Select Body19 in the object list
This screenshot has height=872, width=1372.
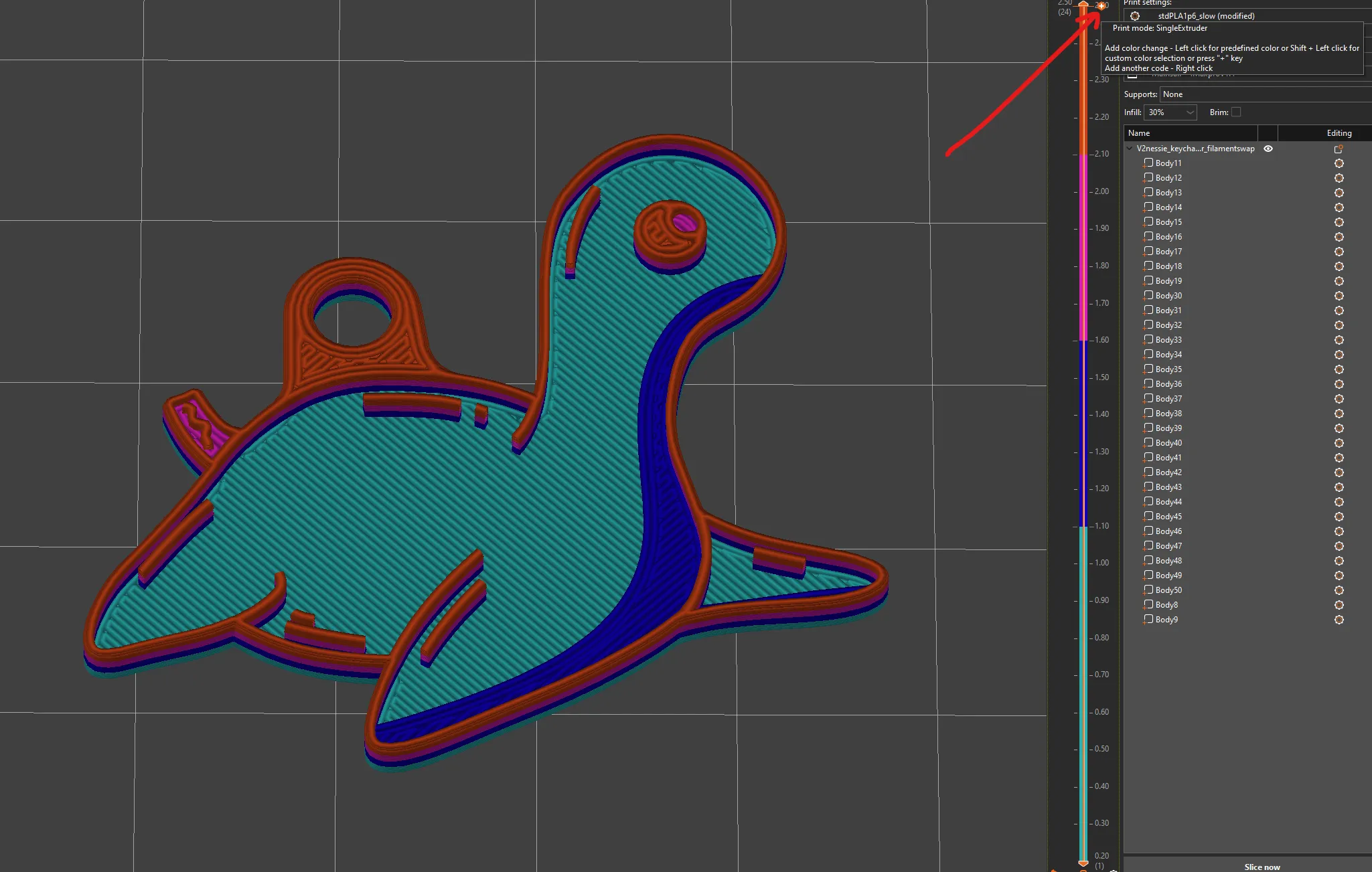1168,281
